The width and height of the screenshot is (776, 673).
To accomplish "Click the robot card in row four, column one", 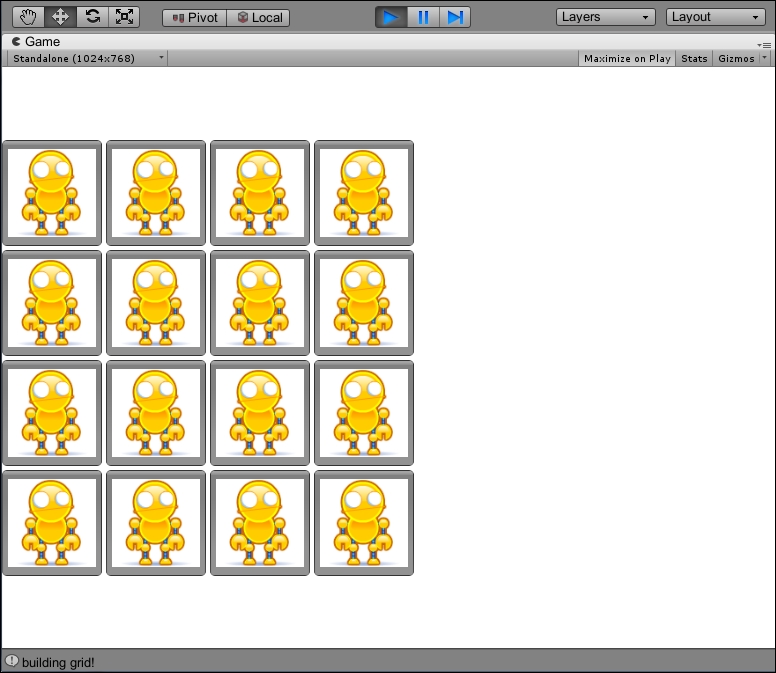I will (52, 523).
